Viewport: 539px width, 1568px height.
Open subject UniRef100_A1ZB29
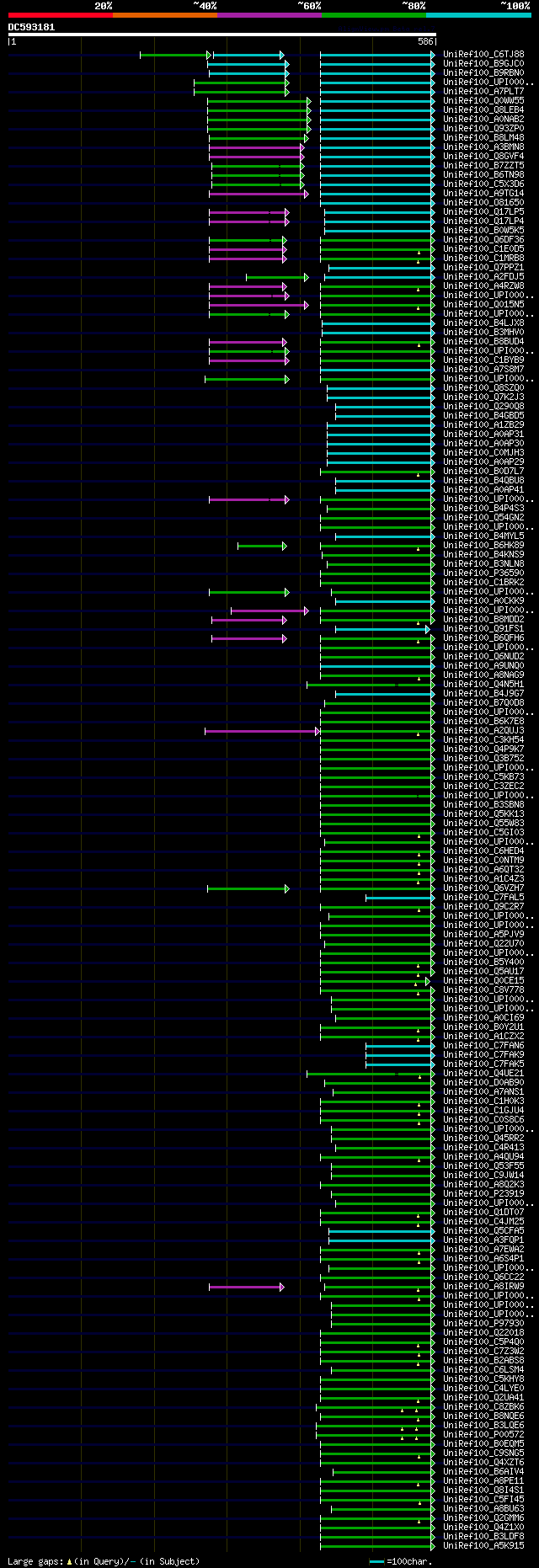483,425
